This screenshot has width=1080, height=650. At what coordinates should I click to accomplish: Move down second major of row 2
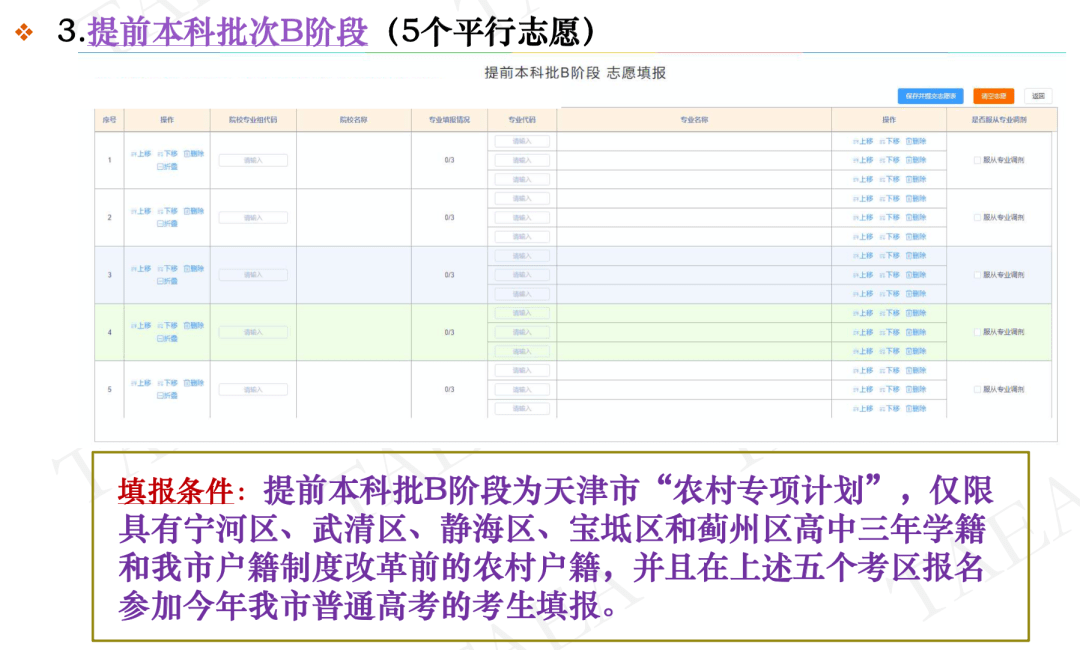889,217
